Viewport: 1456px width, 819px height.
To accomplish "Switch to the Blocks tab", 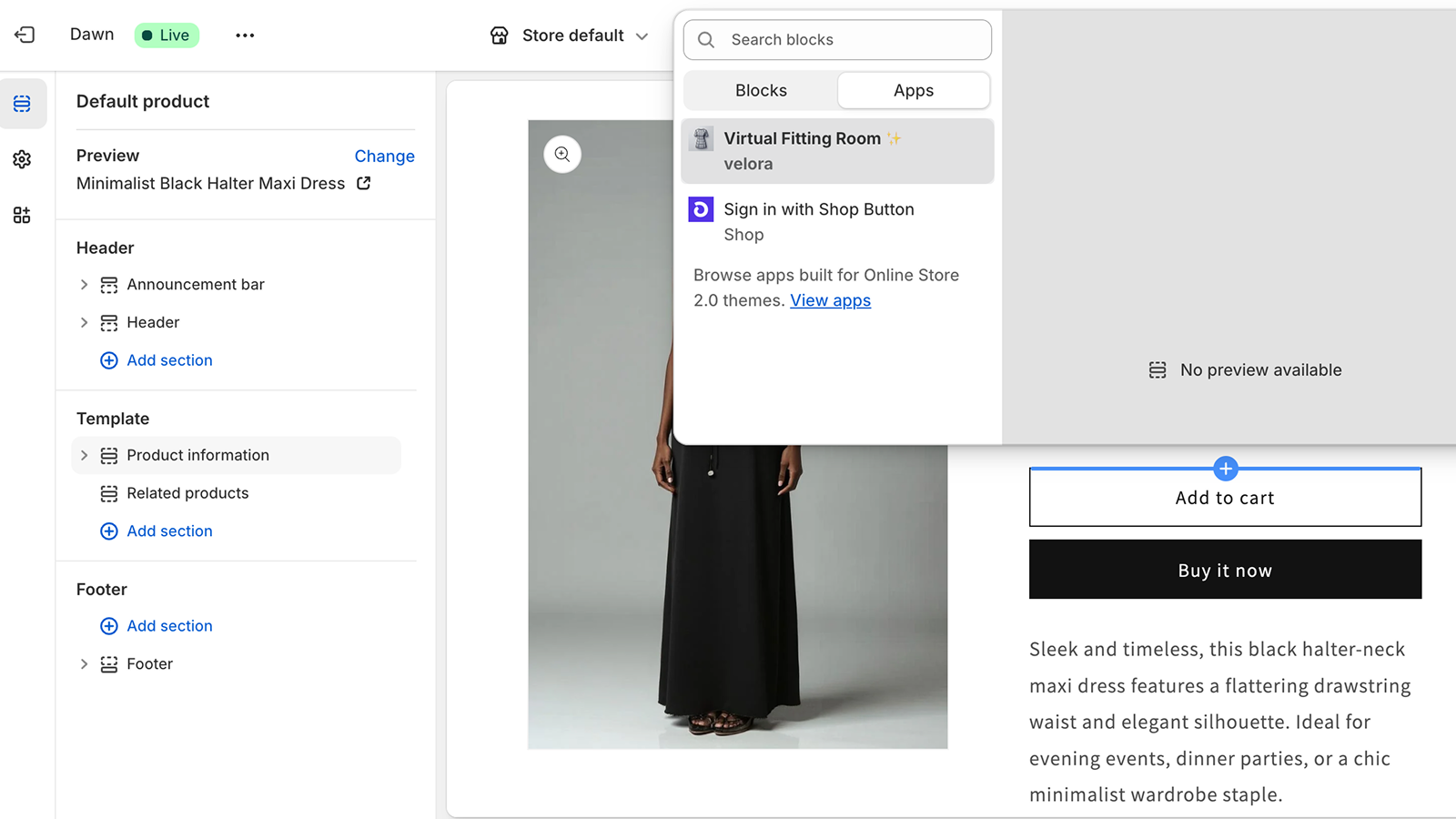I will tap(761, 90).
